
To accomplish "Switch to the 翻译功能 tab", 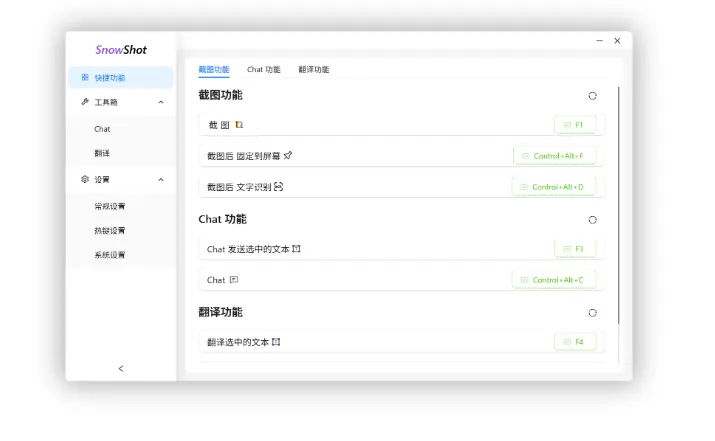I will click(x=313, y=70).
